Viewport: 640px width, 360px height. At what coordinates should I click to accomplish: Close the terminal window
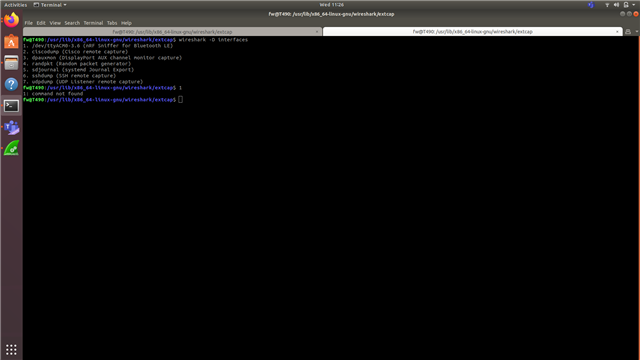(x=636, y=14)
